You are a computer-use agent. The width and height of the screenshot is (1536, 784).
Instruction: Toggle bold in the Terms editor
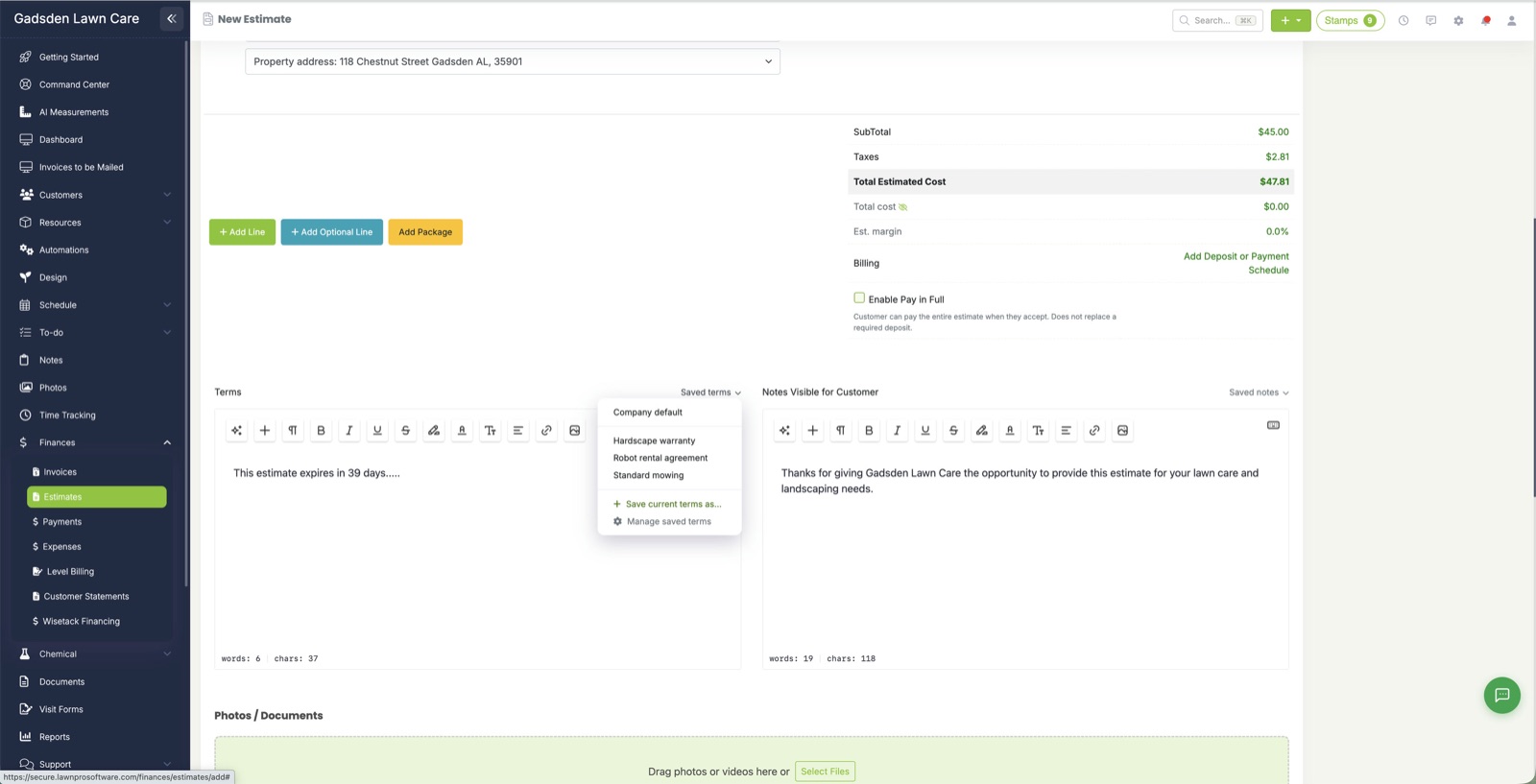322,431
